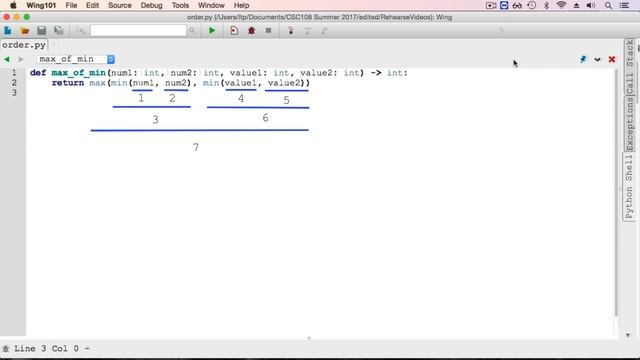Open the Window menu
This screenshot has height=360, width=640.
coord(211,5)
